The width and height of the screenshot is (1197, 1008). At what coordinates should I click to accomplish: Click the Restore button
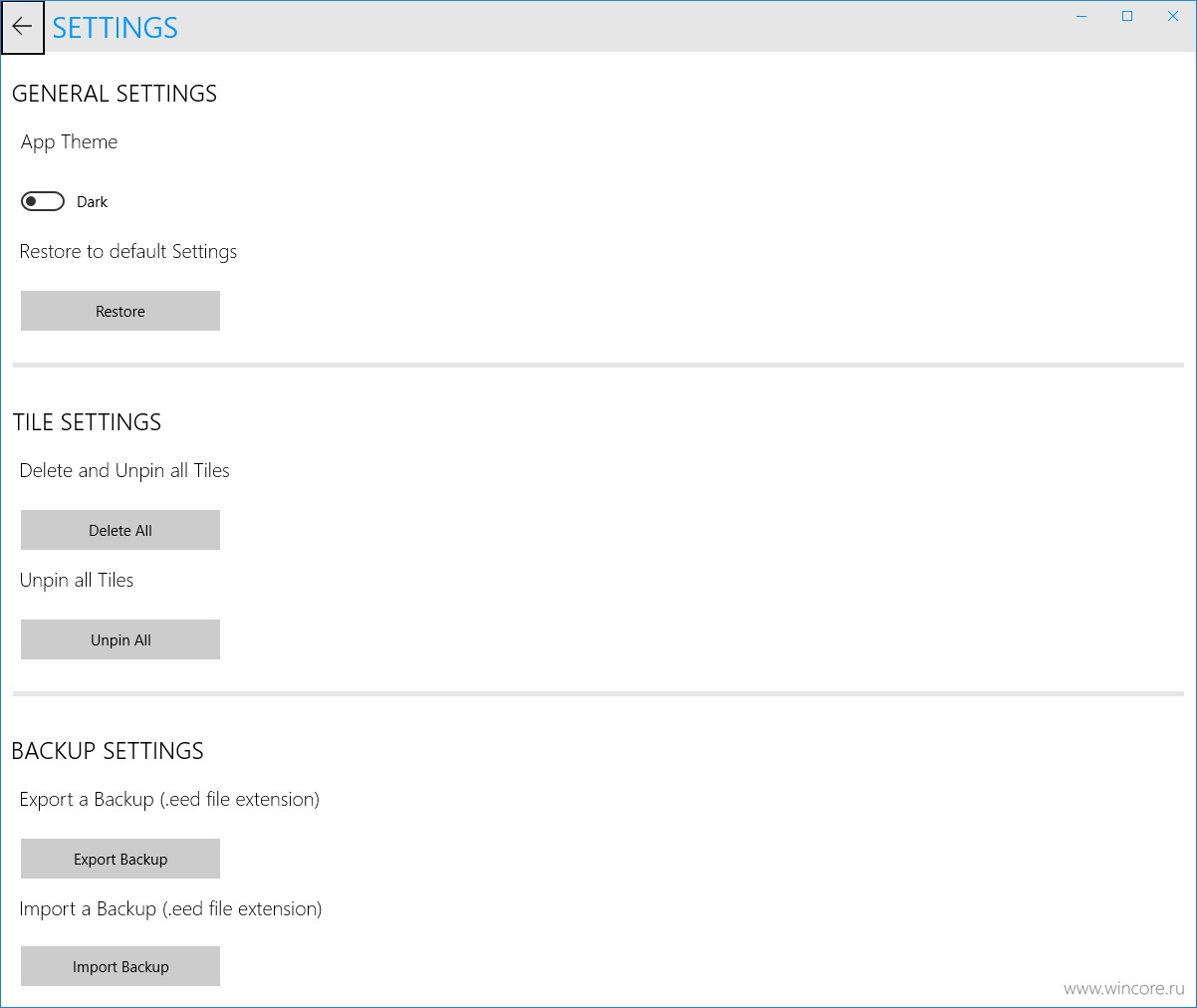[120, 311]
